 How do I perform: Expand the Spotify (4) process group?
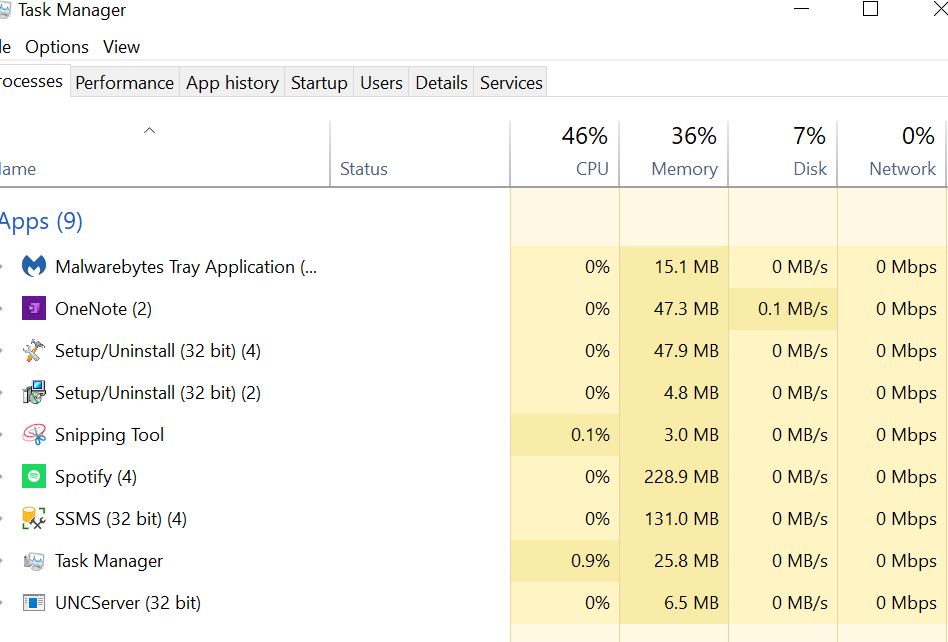pos(3,477)
